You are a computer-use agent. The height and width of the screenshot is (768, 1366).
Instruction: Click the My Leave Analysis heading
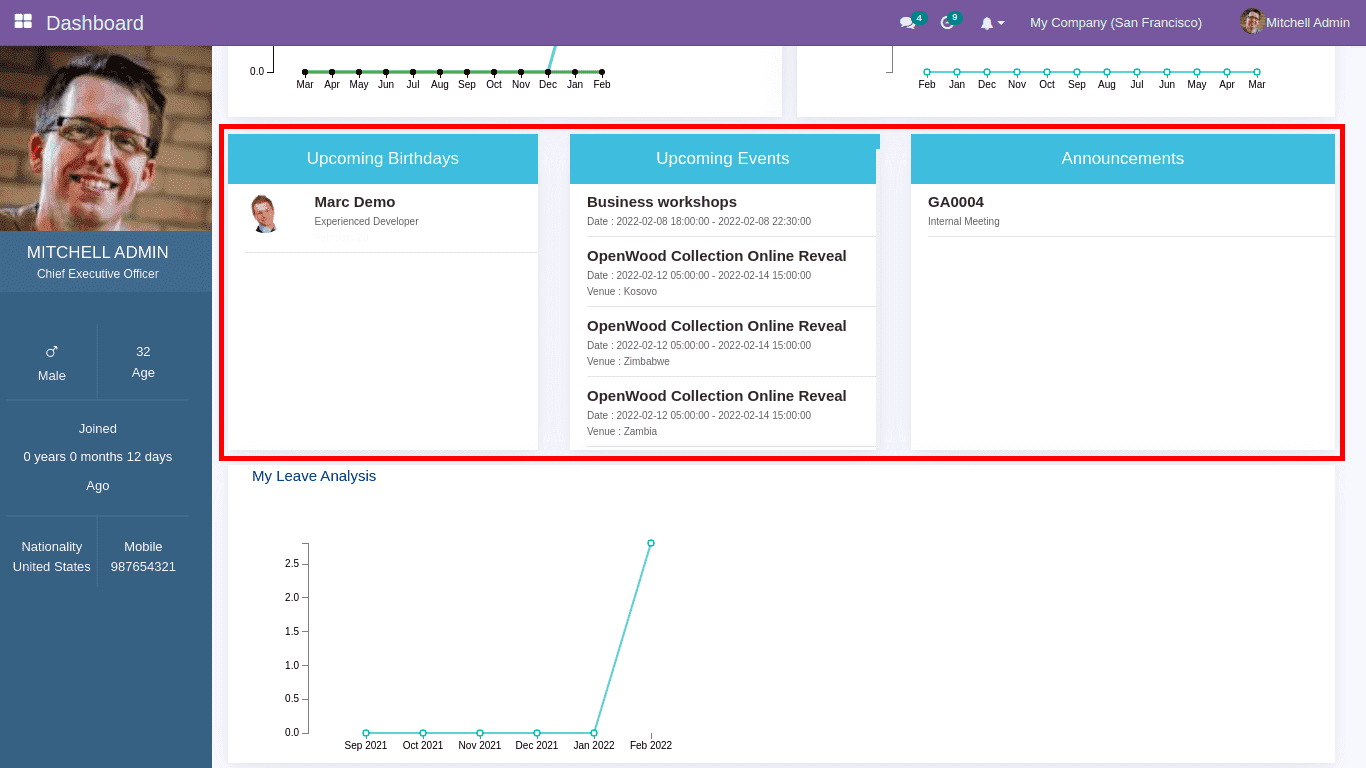(314, 476)
